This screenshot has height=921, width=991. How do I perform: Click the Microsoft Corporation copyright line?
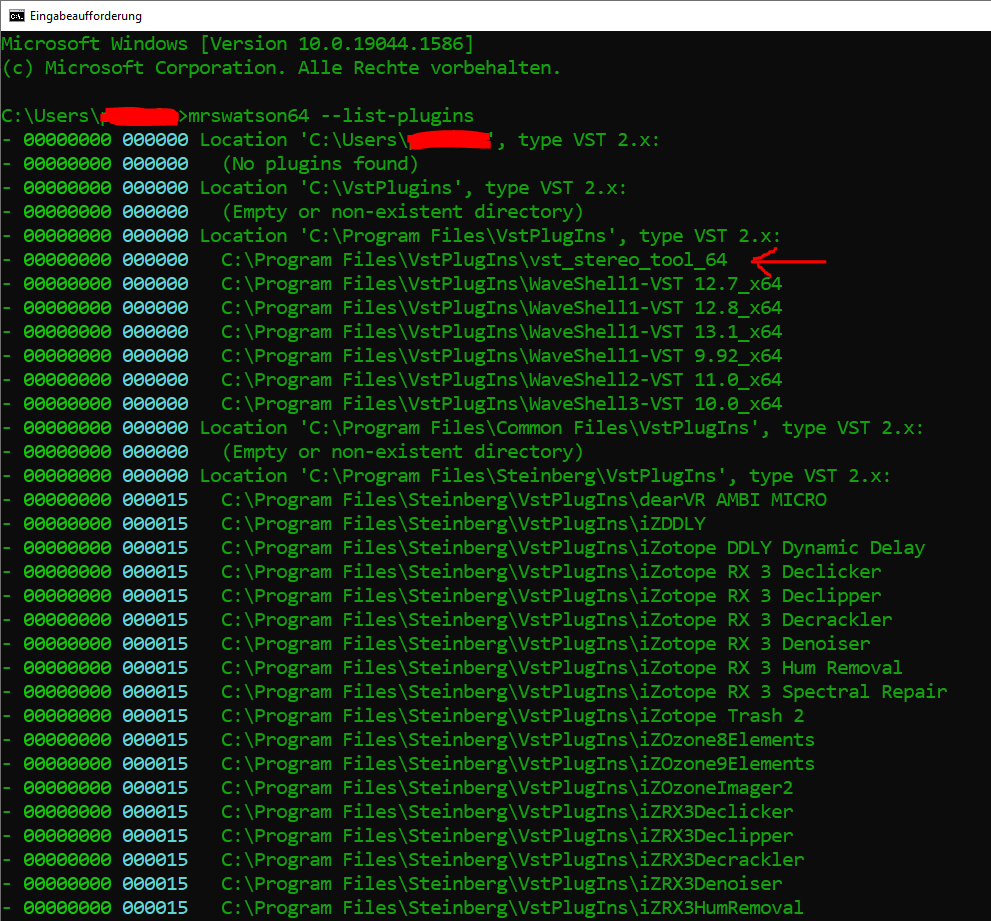[x=281, y=68]
